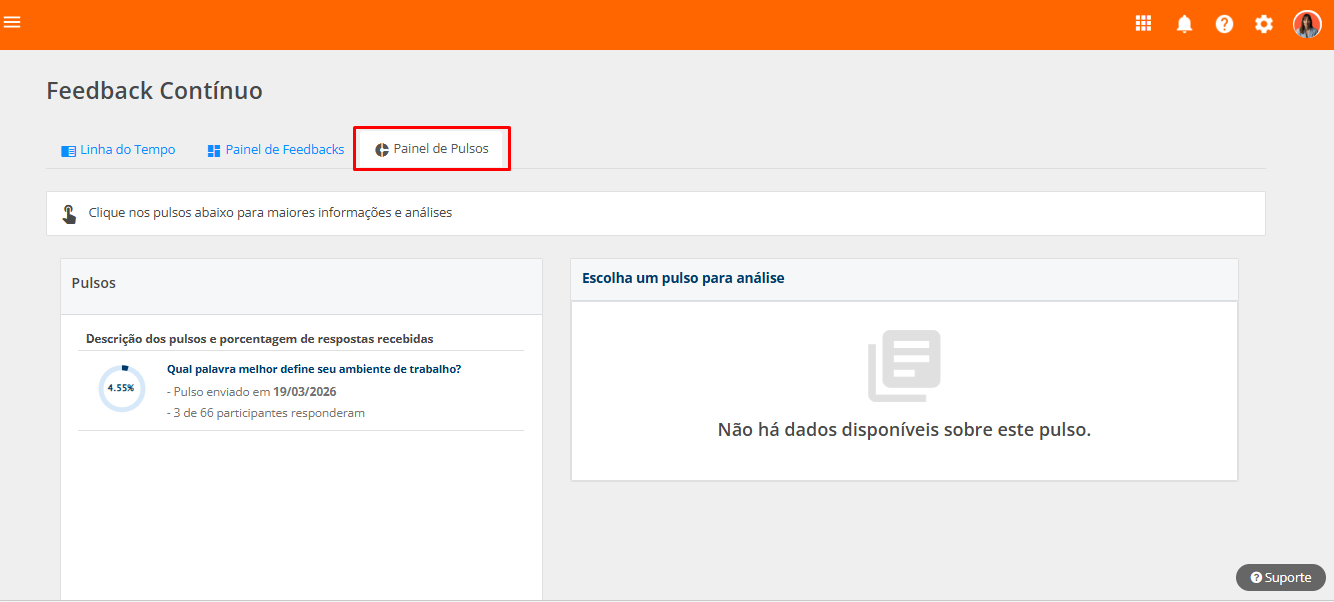Image resolution: width=1334 pixels, height=602 pixels.
Task: Open the apps grid icon
Action: (x=1144, y=24)
